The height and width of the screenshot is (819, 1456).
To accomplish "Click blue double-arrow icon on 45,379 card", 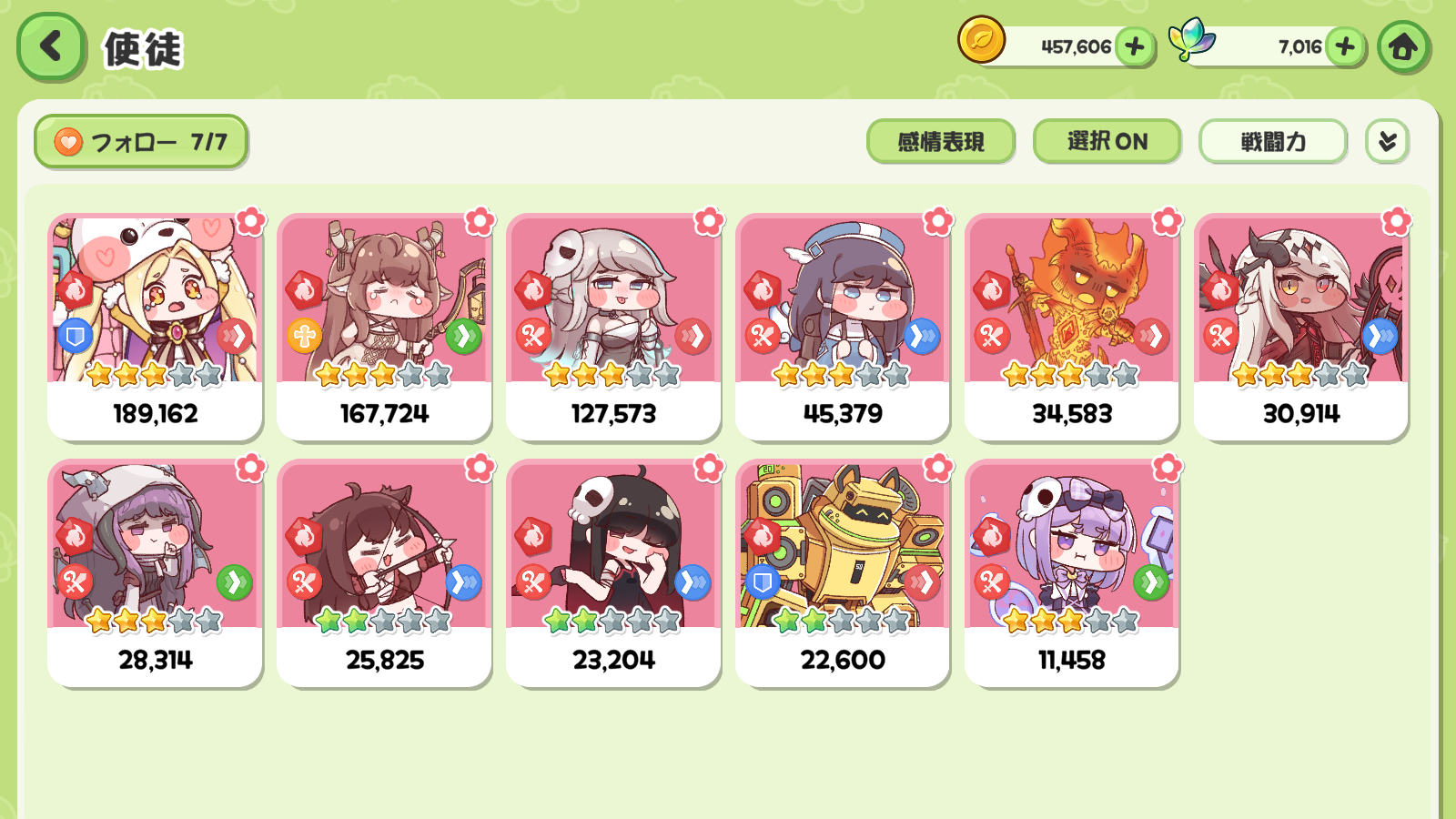I will click(922, 337).
